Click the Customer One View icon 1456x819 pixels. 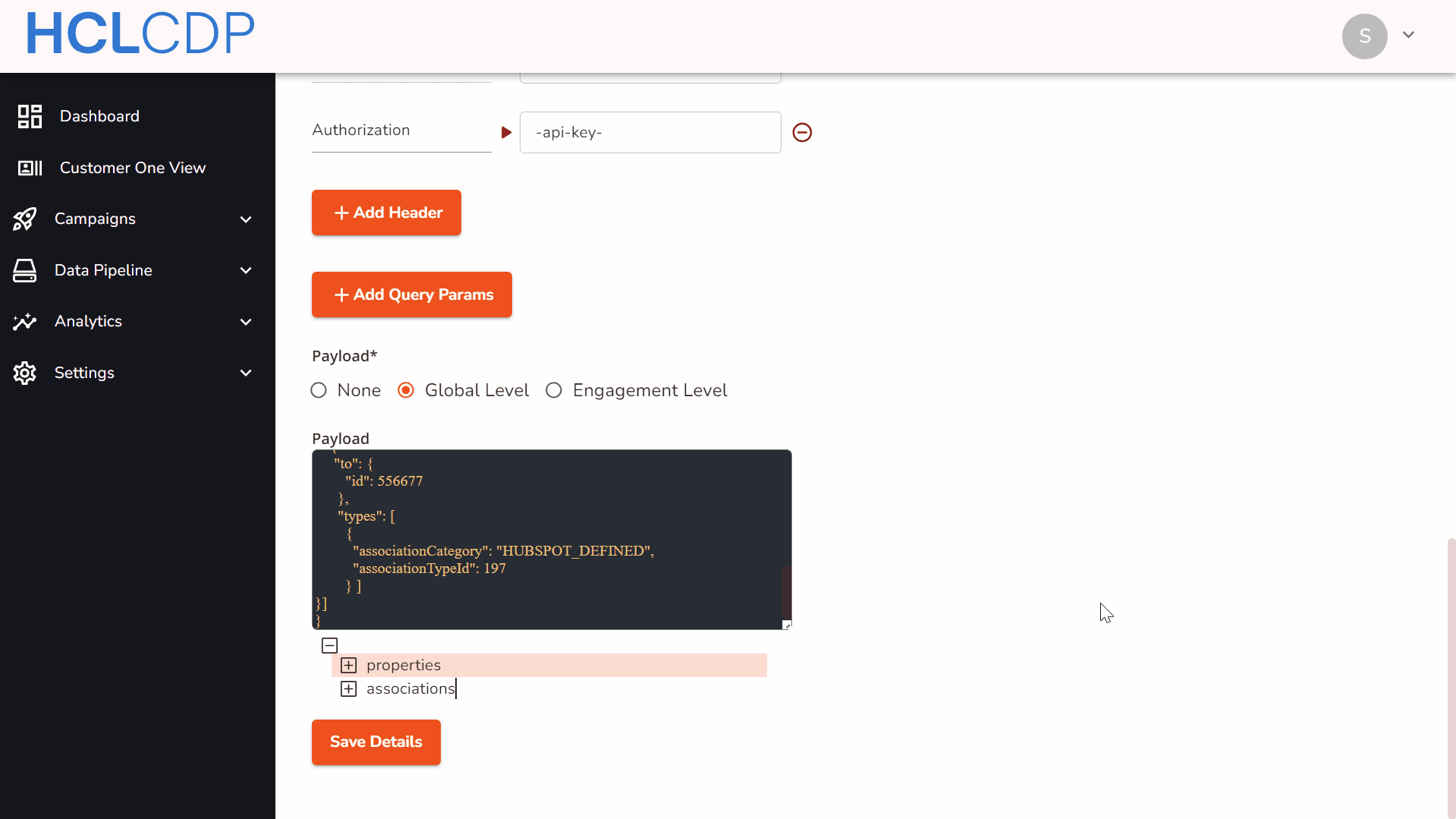pyautogui.click(x=30, y=168)
